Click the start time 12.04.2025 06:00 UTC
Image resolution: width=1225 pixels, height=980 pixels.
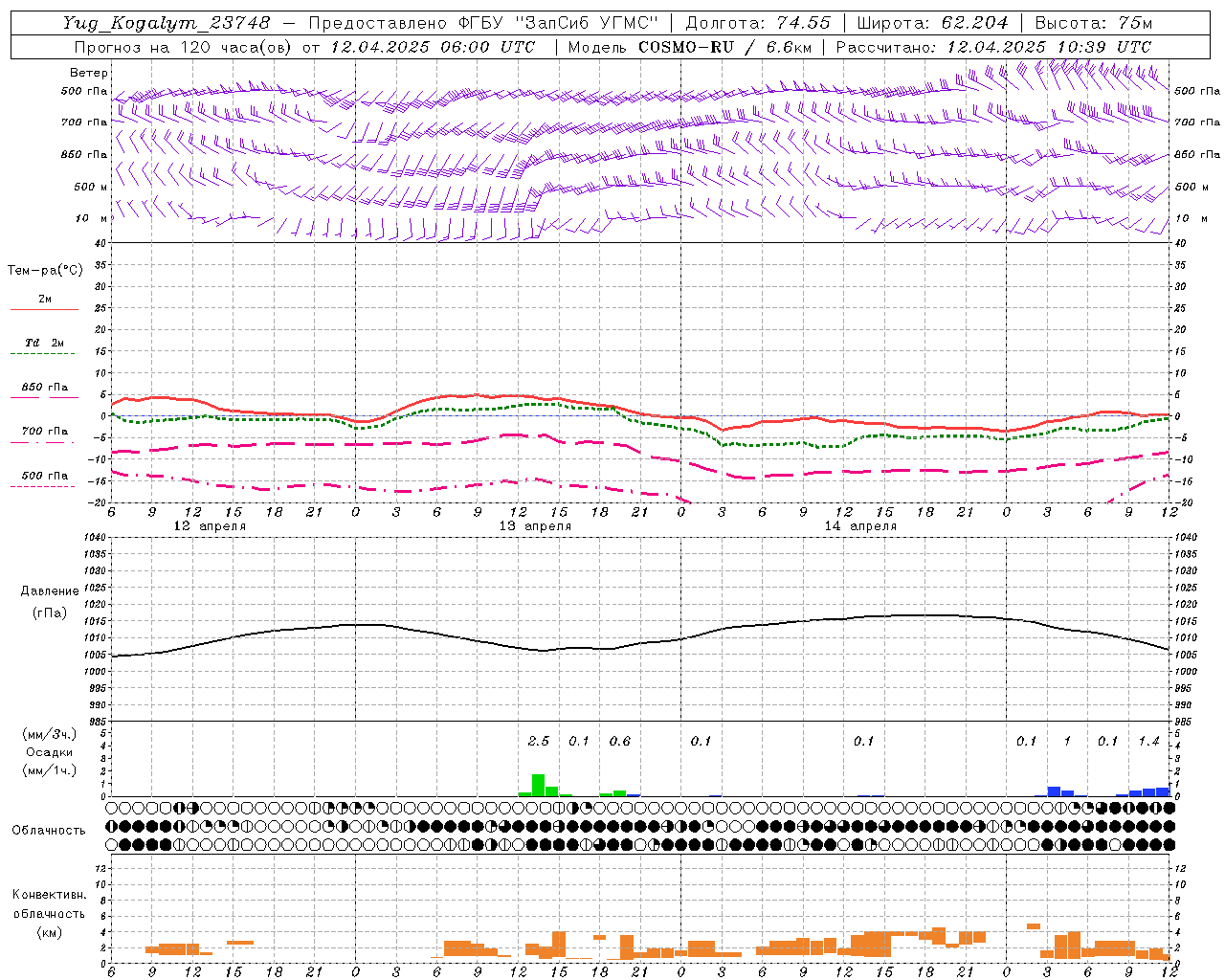click(433, 47)
